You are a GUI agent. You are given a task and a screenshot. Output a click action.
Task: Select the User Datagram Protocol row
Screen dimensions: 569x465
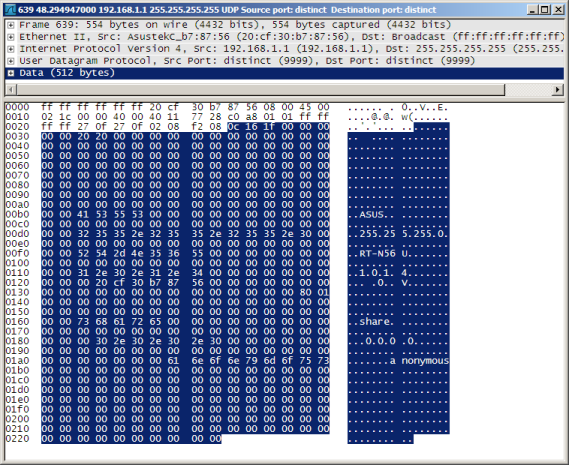tap(247, 61)
